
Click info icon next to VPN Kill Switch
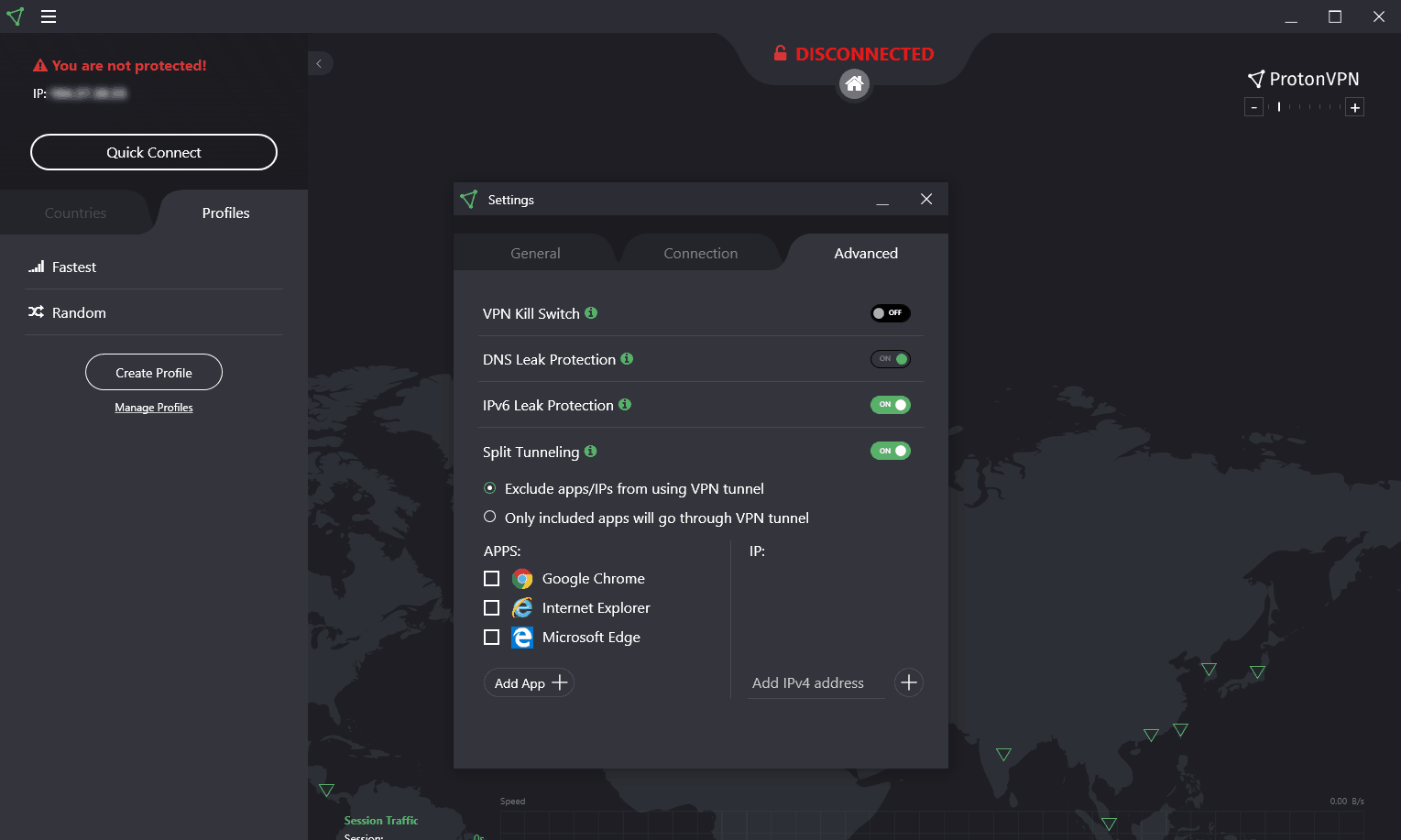pyautogui.click(x=591, y=312)
